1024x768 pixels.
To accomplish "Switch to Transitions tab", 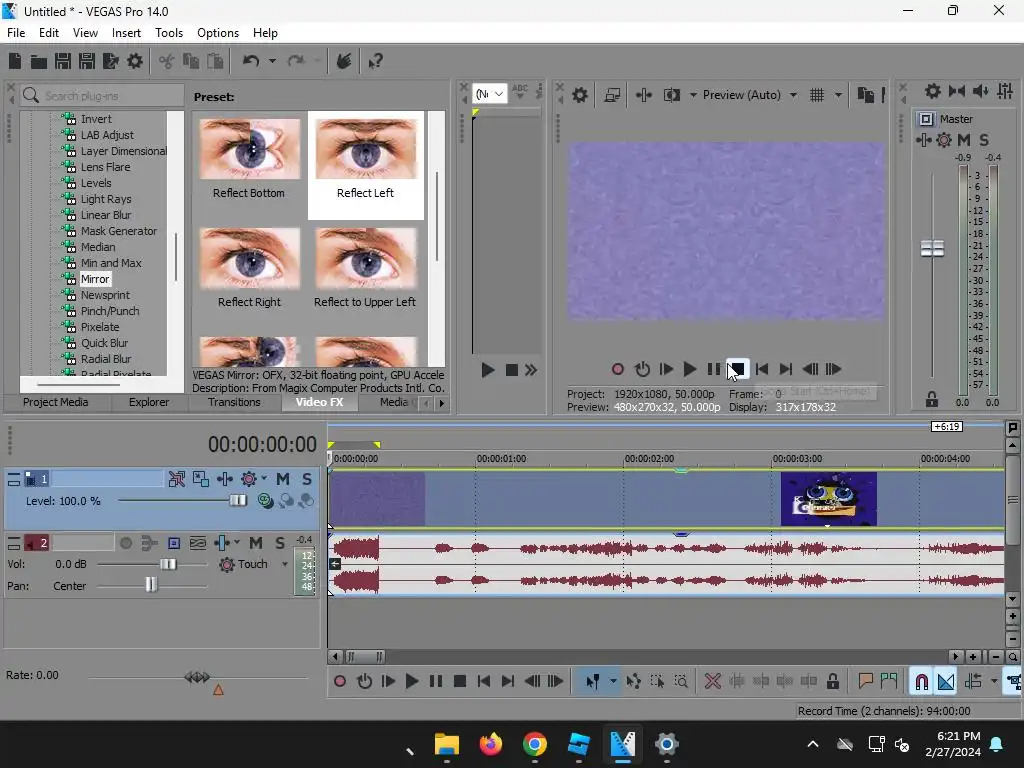I will coord(234,402).
